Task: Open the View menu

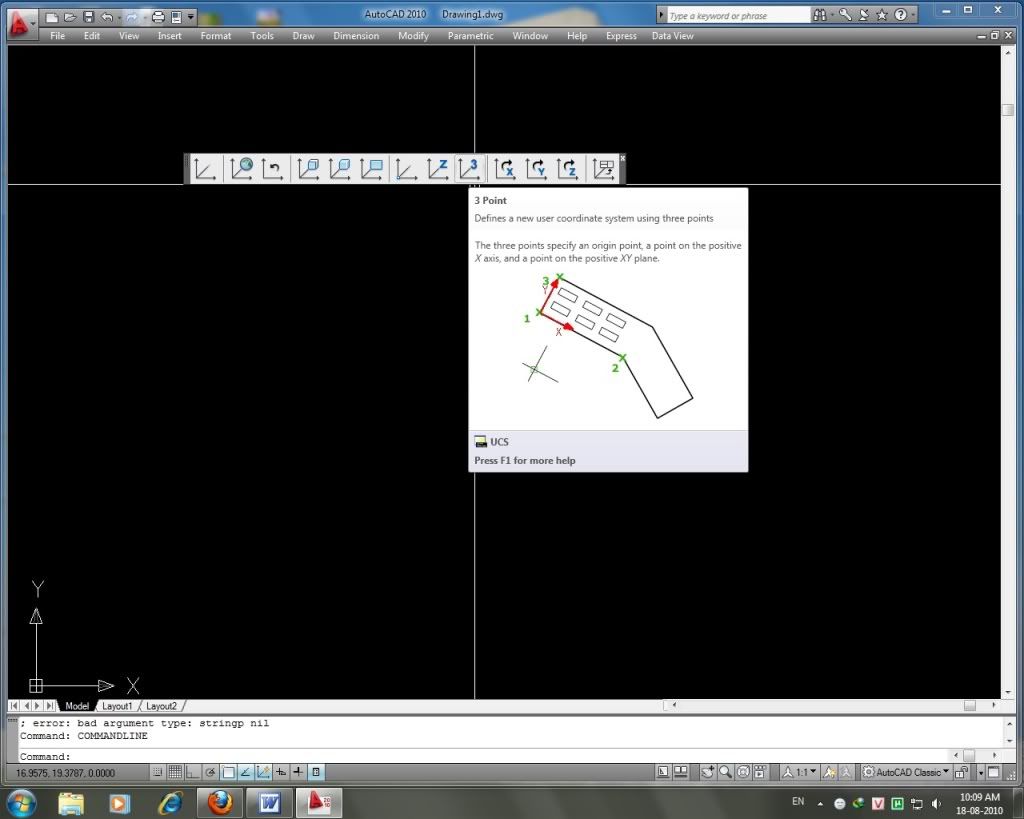Action: (x=129, y=36)
